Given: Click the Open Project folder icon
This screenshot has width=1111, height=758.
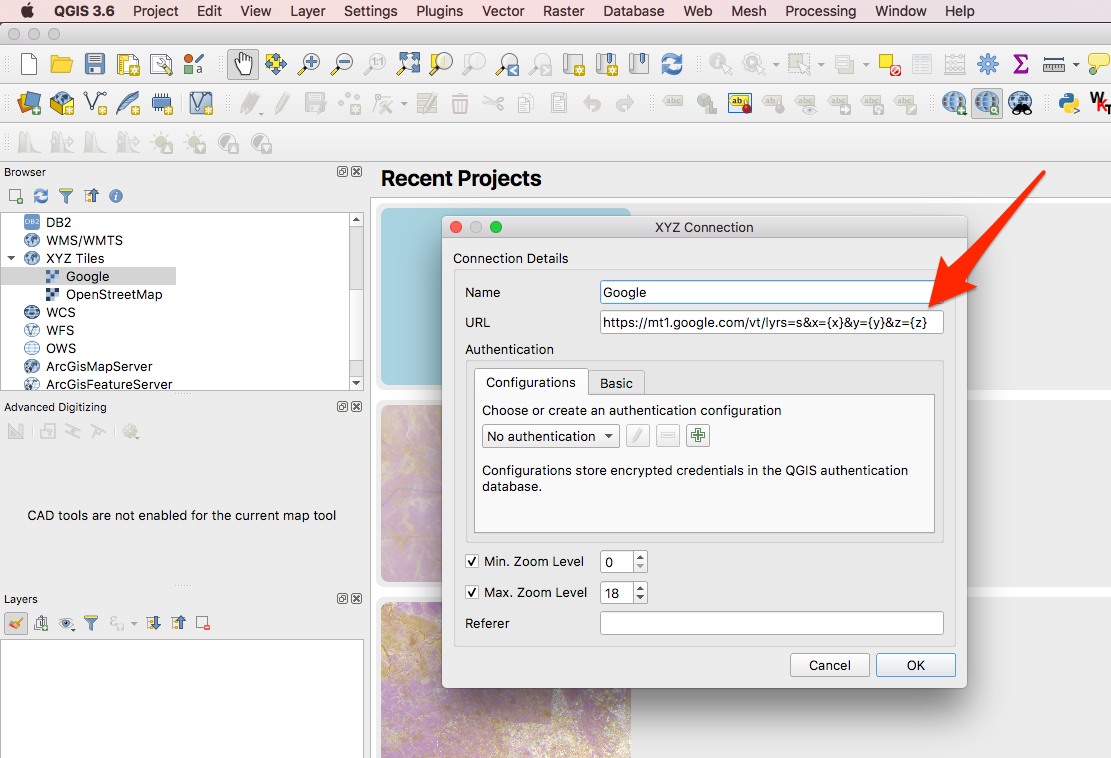Looking at the screenshot, I should click(x=62, y=65).
